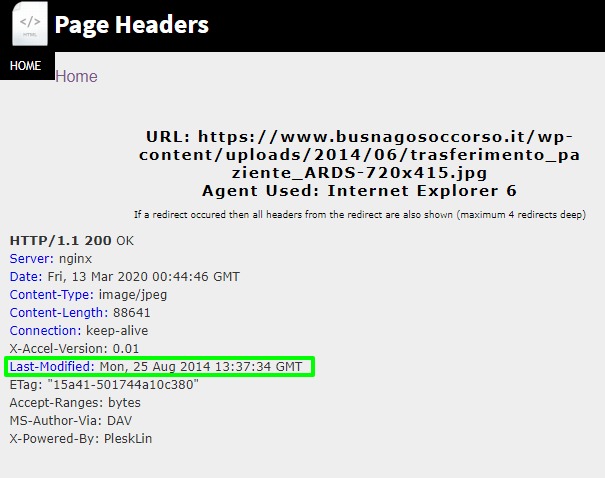Click the Last-Modified header label

pyautogui.click(x=52, y=367)
